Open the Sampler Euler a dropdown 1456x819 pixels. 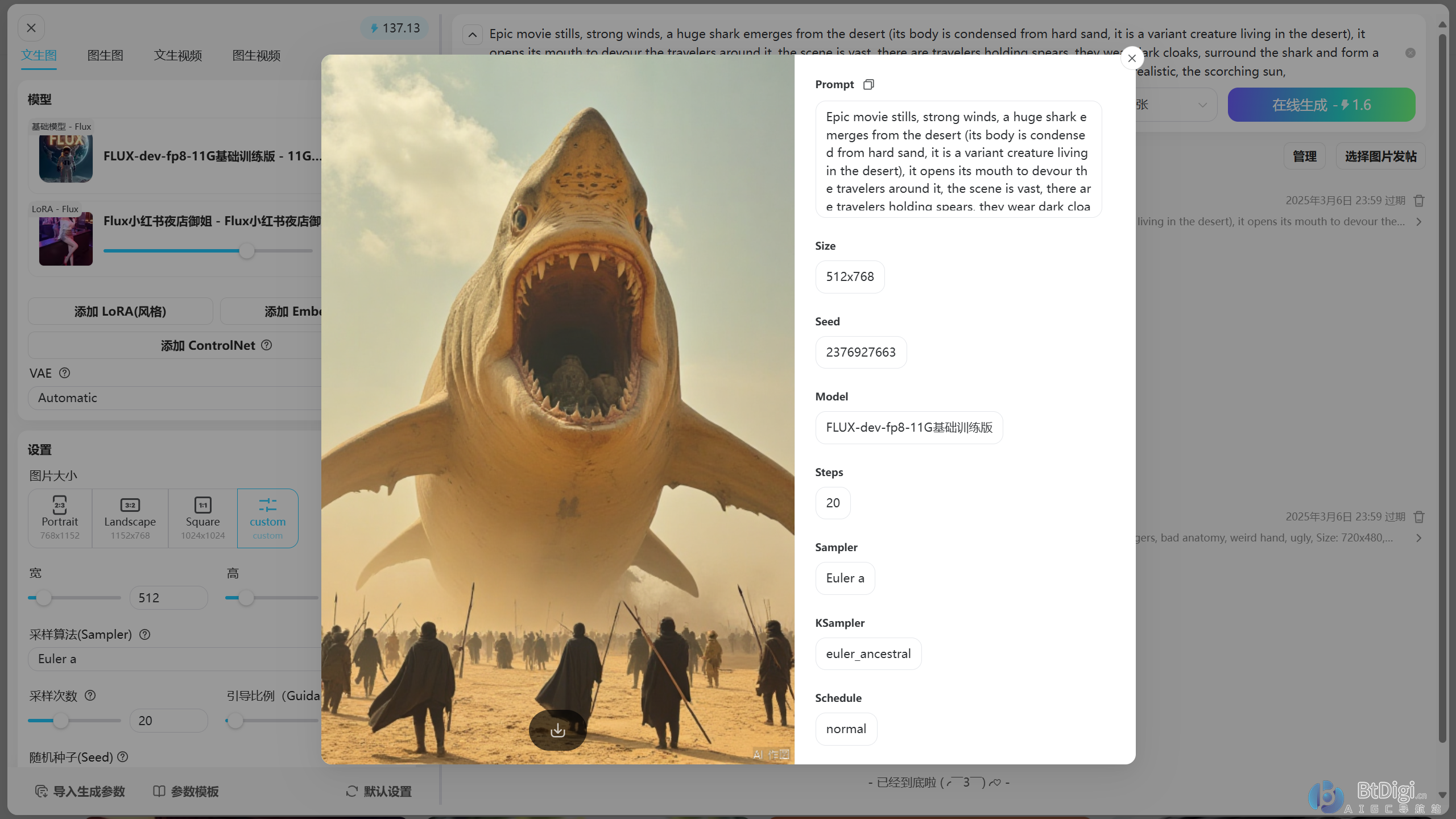pyautogui.click(x=175, y=659)
